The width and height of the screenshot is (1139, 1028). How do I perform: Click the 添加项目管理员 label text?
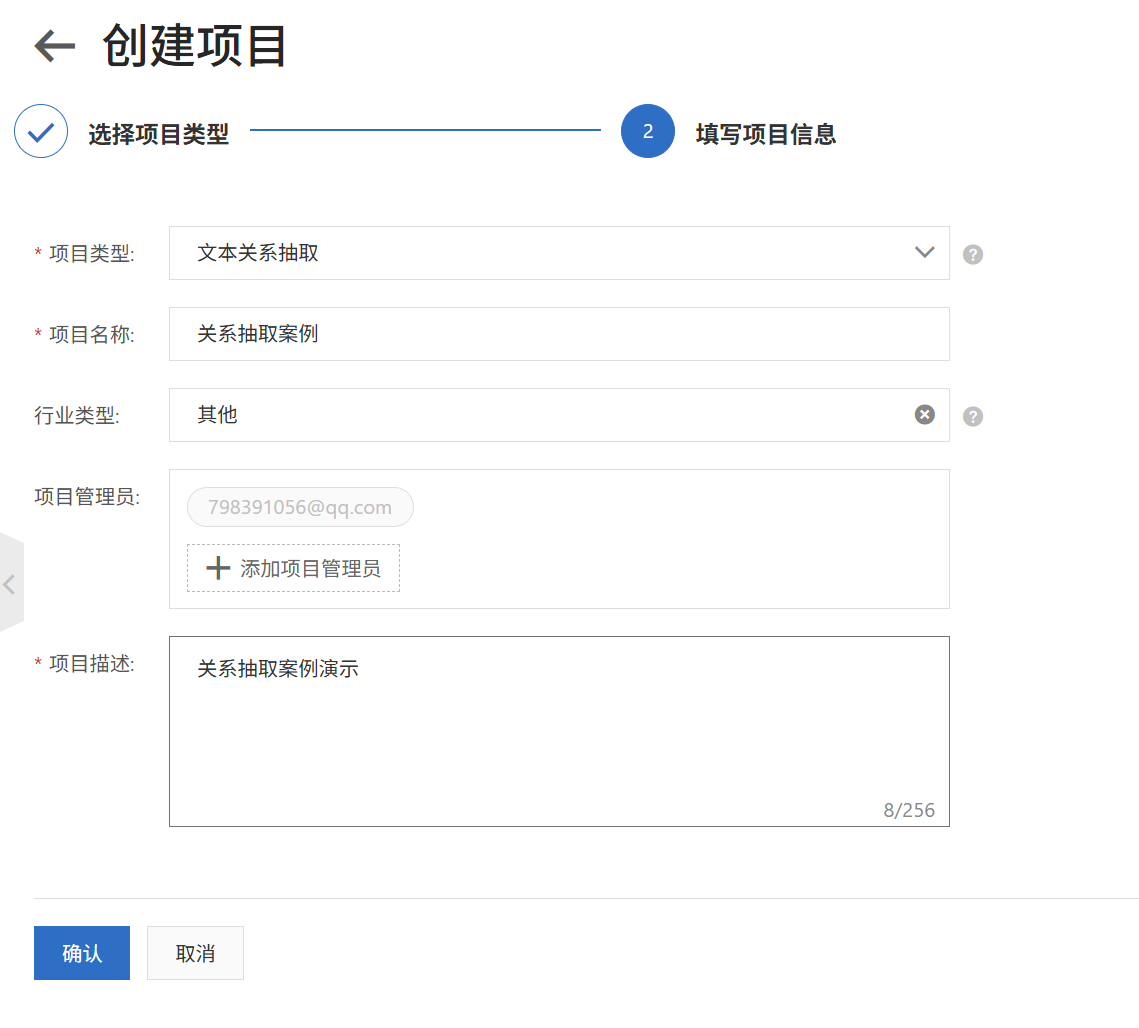[x=310, y=569]
